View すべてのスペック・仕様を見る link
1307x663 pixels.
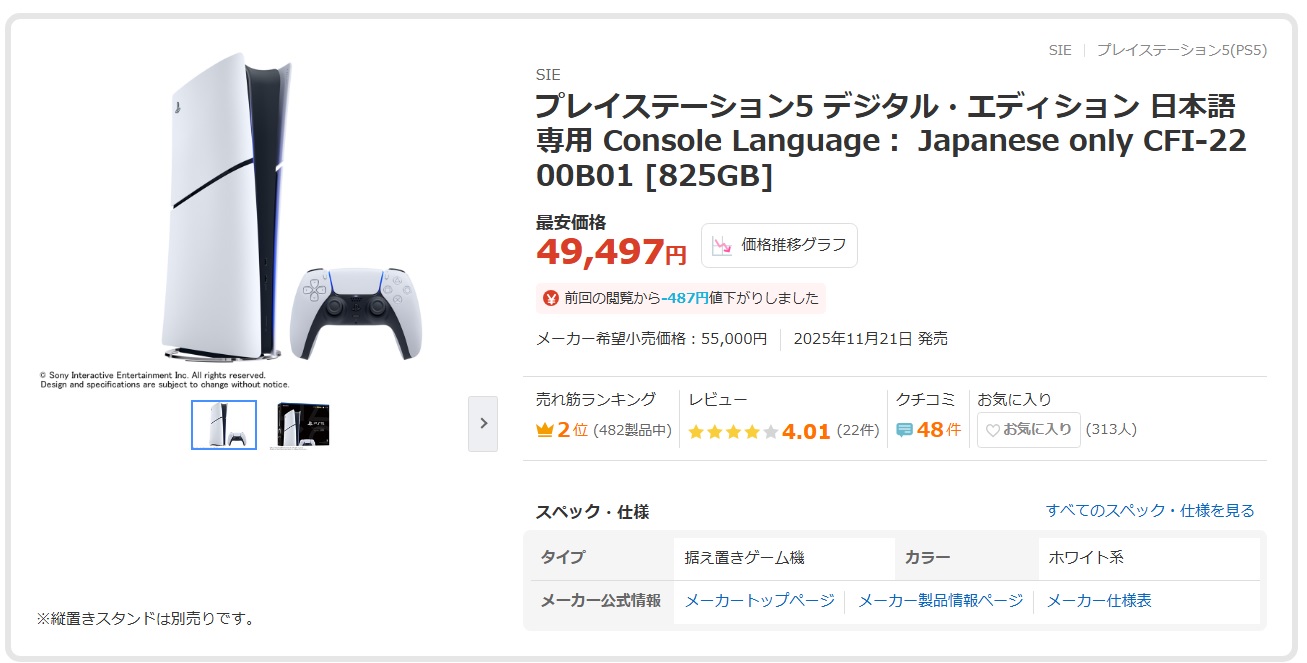(x=1150, y=510)
